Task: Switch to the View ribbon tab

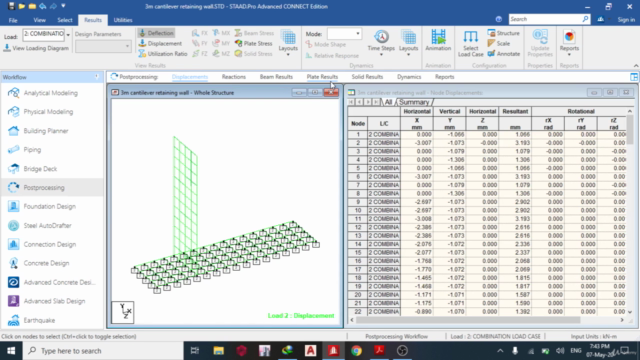Action: pos(40,20)
